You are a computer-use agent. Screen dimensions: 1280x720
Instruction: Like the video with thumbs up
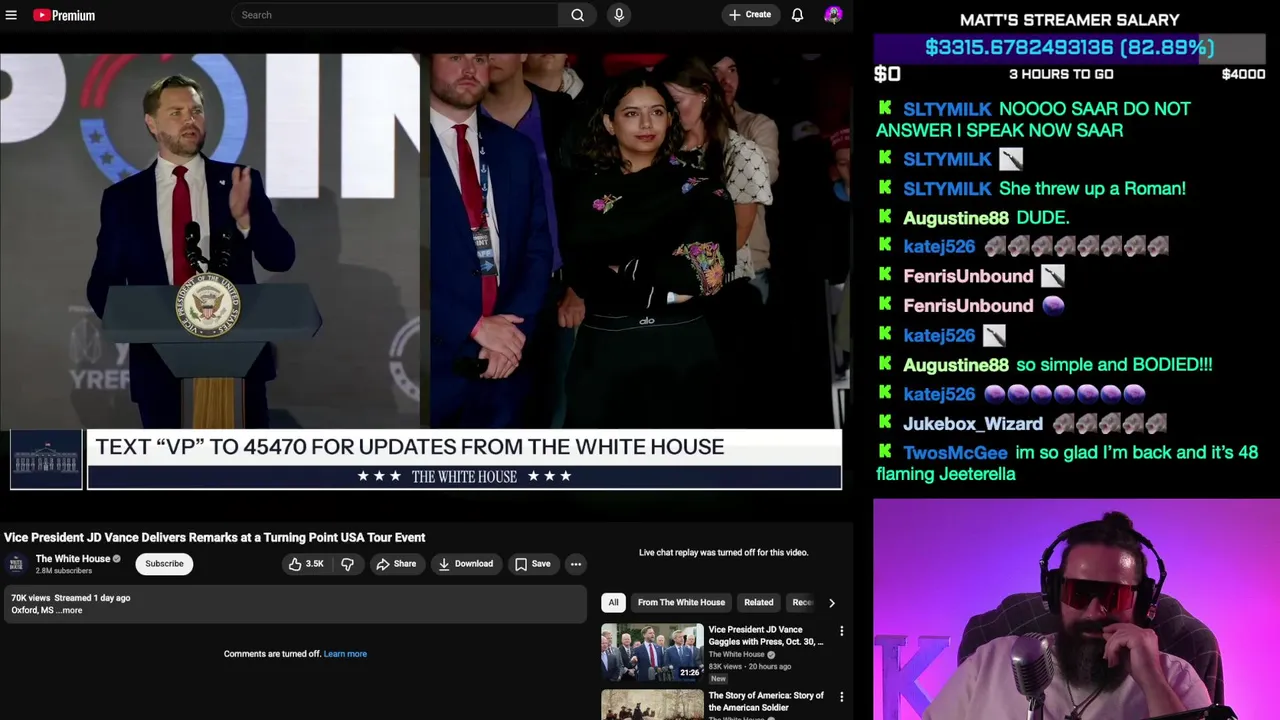[x=305, y=564]
